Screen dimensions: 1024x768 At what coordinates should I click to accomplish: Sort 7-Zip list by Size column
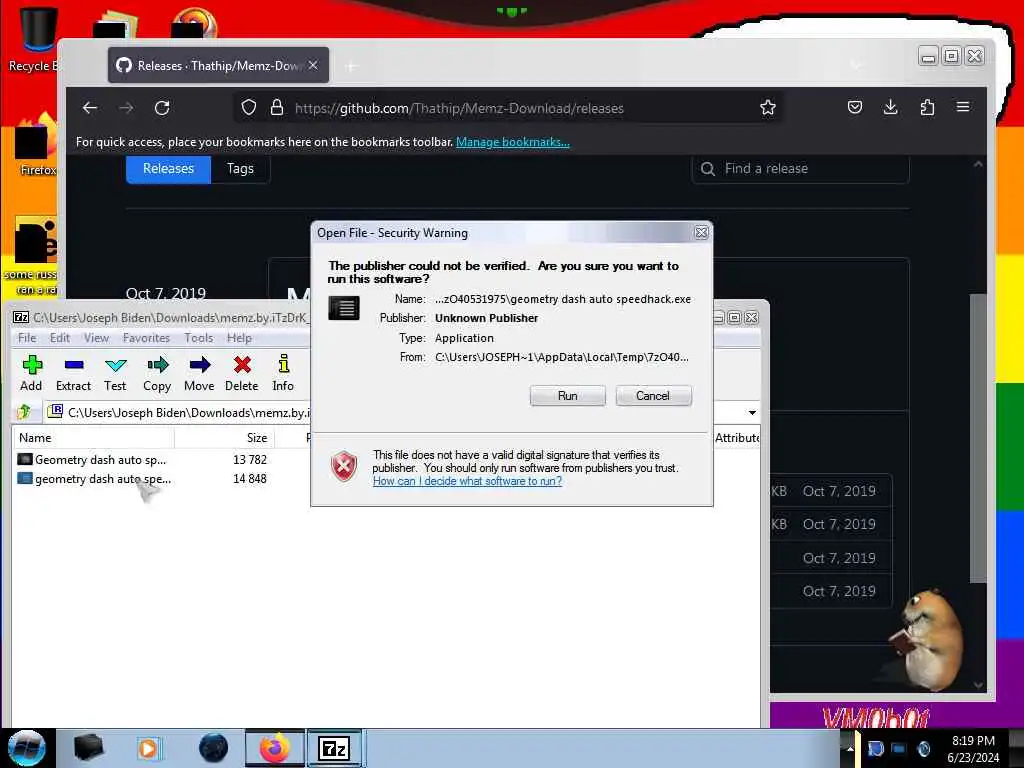(224, 438)
